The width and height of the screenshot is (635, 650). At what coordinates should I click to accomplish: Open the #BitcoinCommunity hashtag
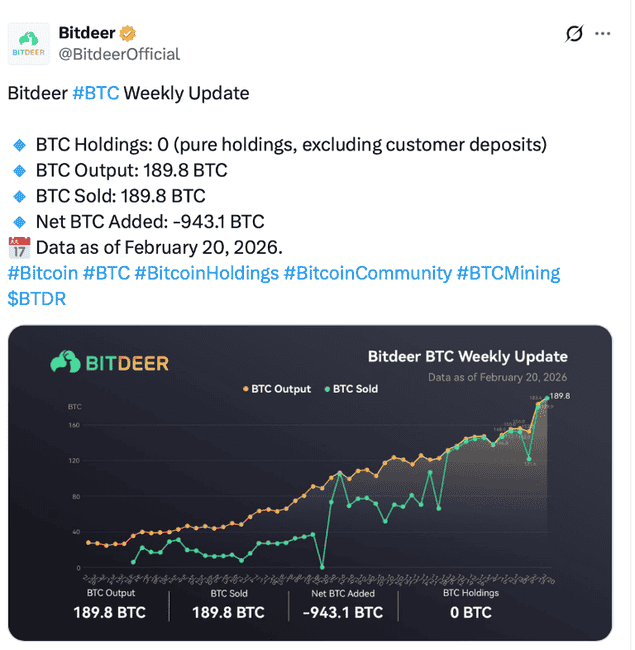coord(368,273)
